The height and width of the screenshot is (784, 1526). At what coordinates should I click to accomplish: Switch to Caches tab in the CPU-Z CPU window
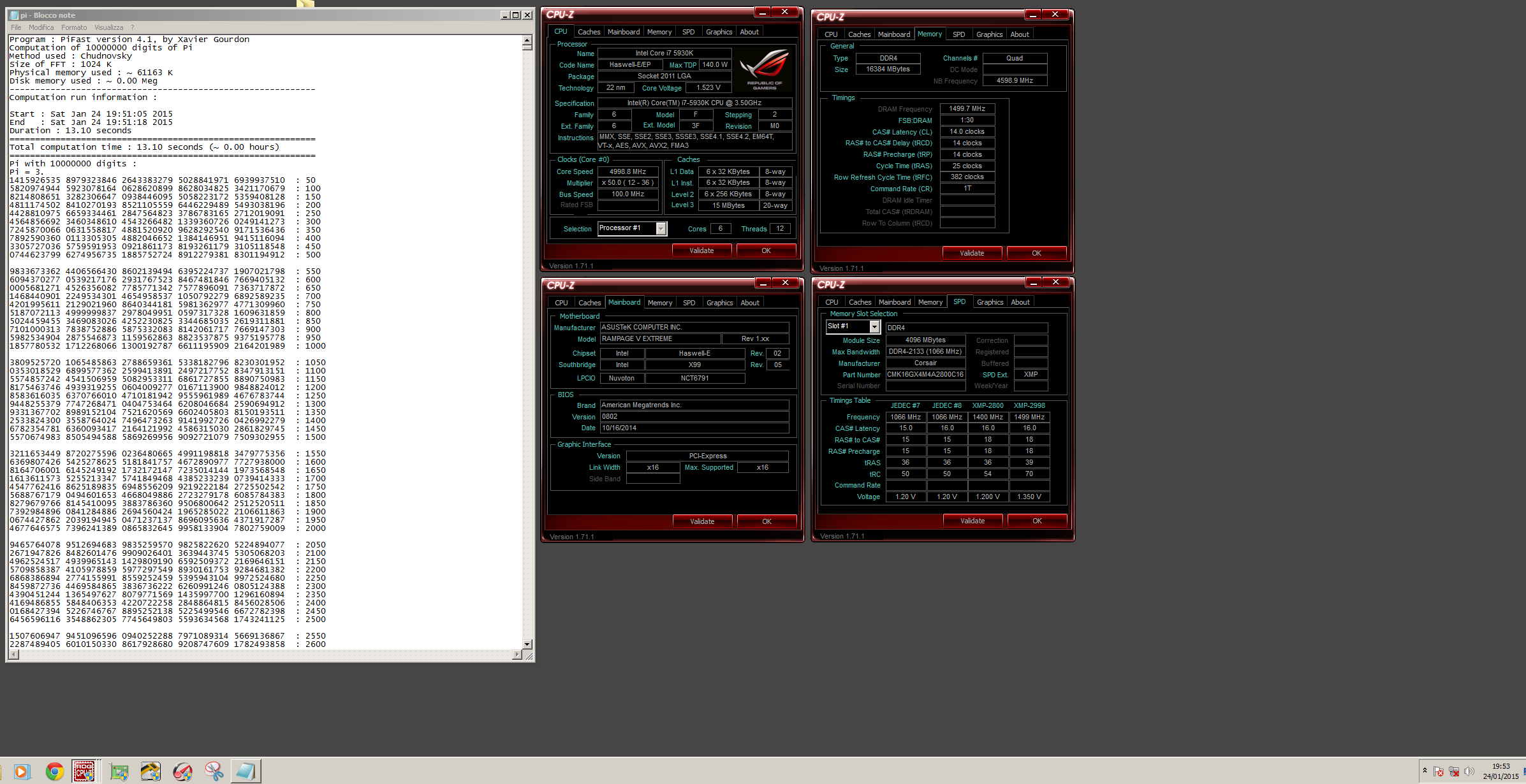pyautogui.click(x=589, y=32)
